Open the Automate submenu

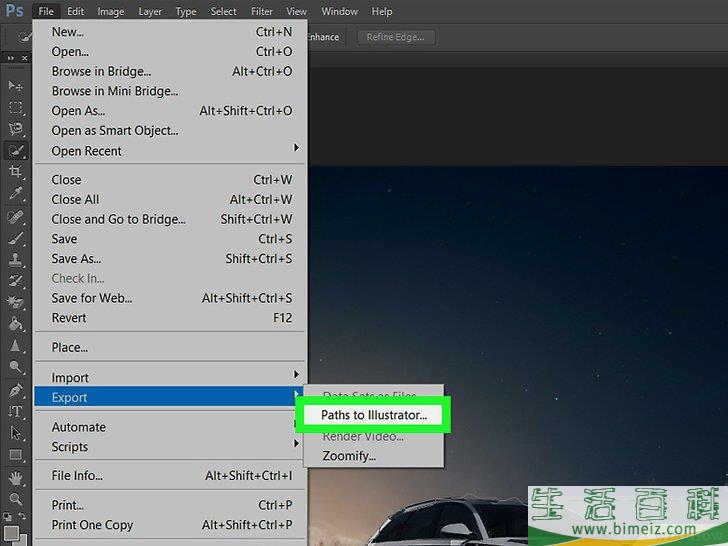click(x=170, y=427)
